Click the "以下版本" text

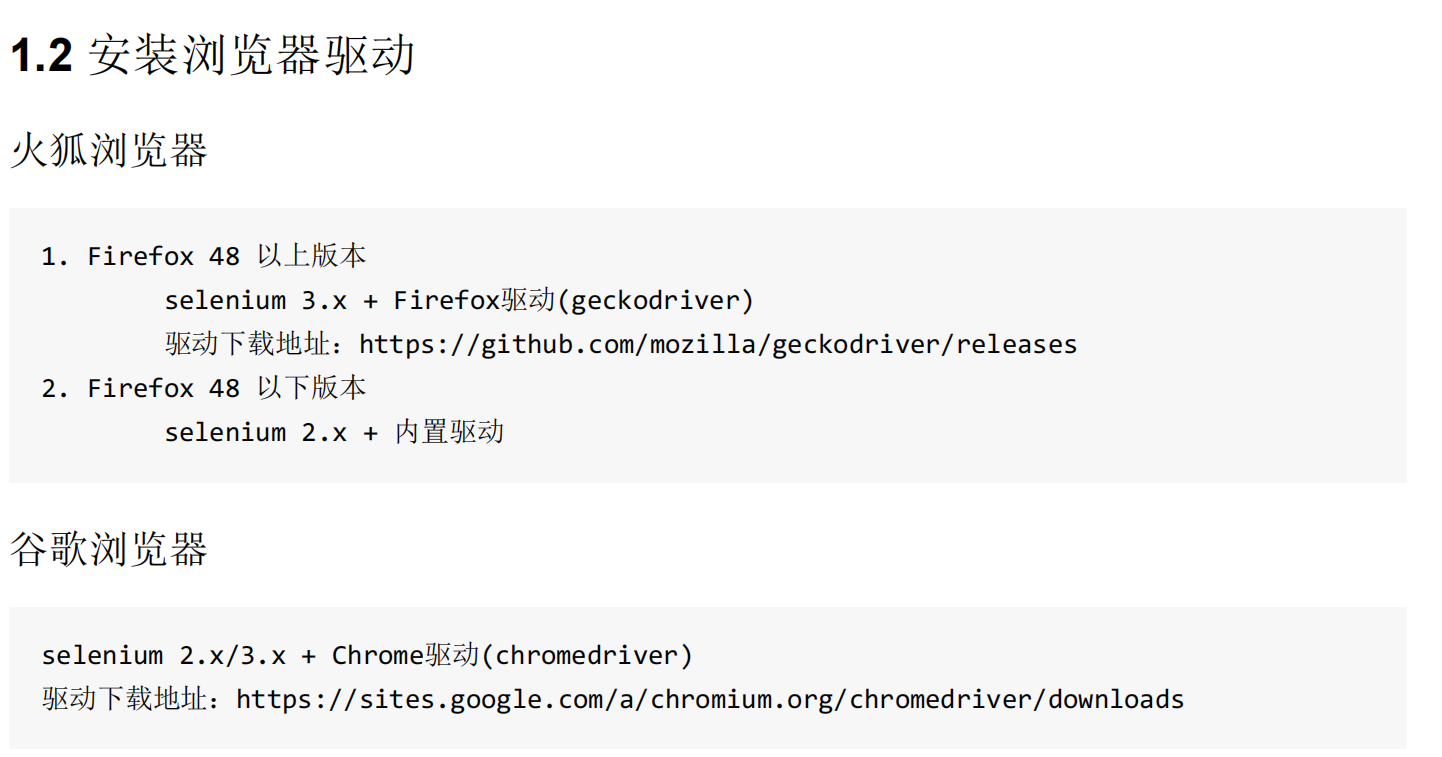(x=312, y=389)
